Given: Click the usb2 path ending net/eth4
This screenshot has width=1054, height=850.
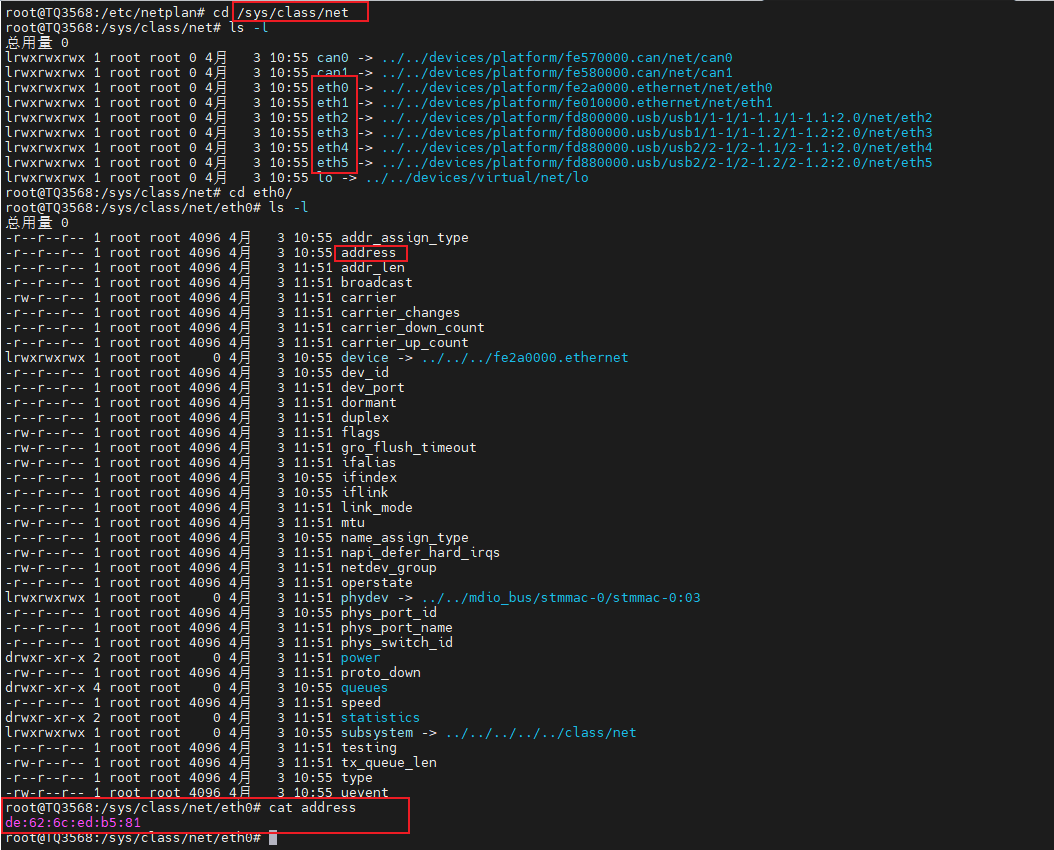Looking at the screenshot, I should pos(657,148).
